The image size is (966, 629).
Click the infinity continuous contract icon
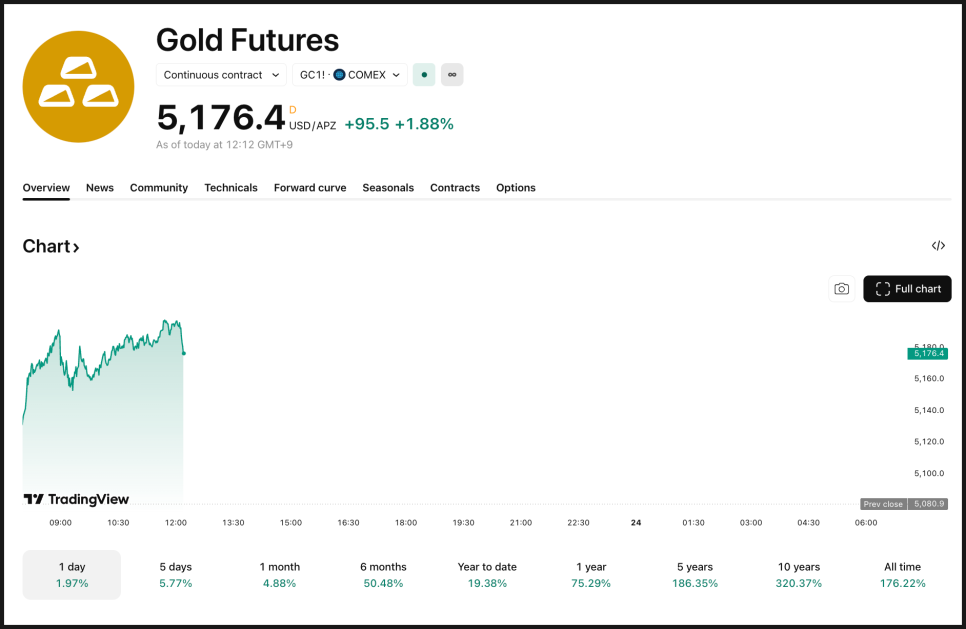(452, 75)
